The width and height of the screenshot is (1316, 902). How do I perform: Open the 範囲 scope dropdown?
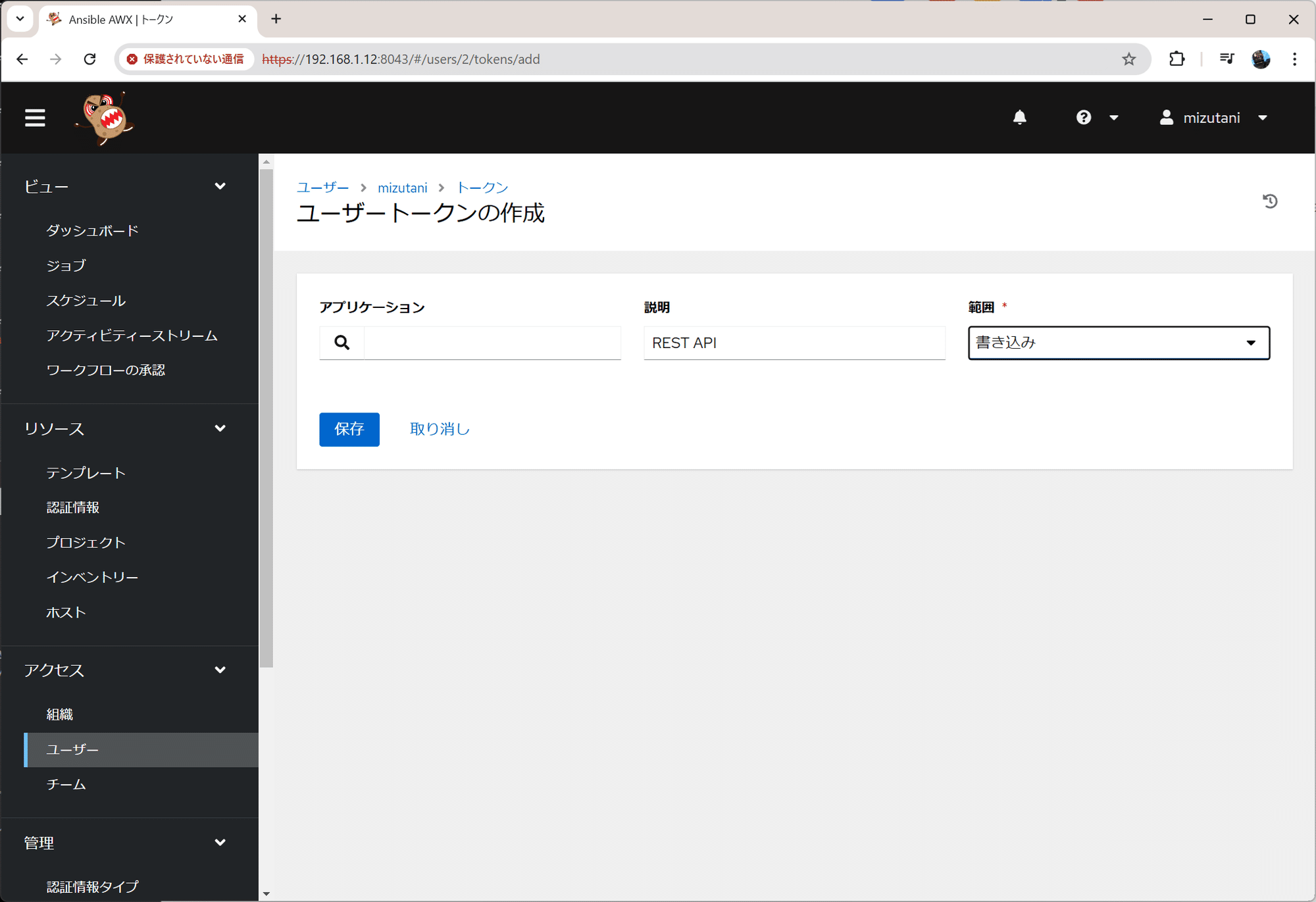click(x=1250, y=343)
